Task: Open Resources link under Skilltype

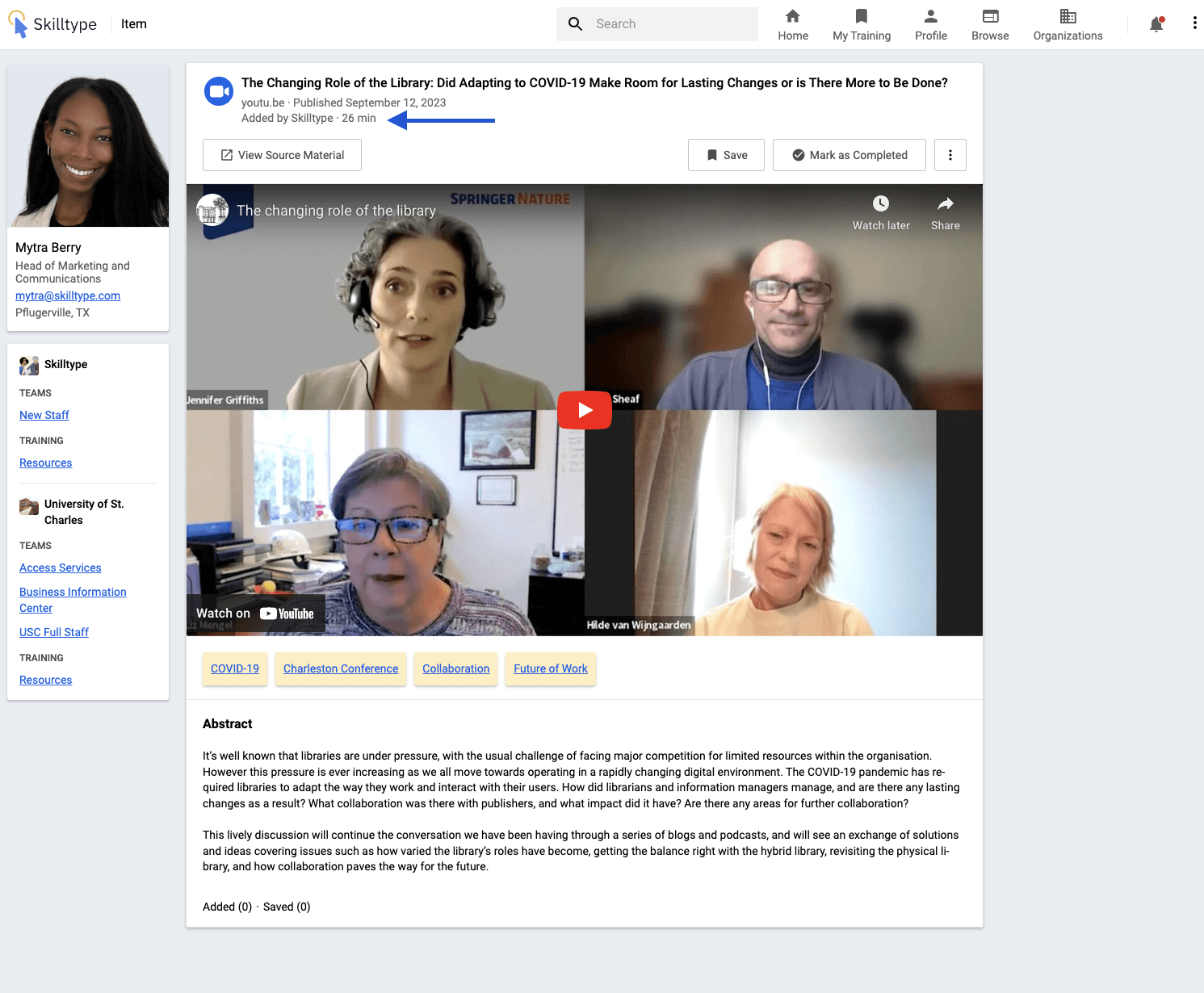Action: coord(46,463)
